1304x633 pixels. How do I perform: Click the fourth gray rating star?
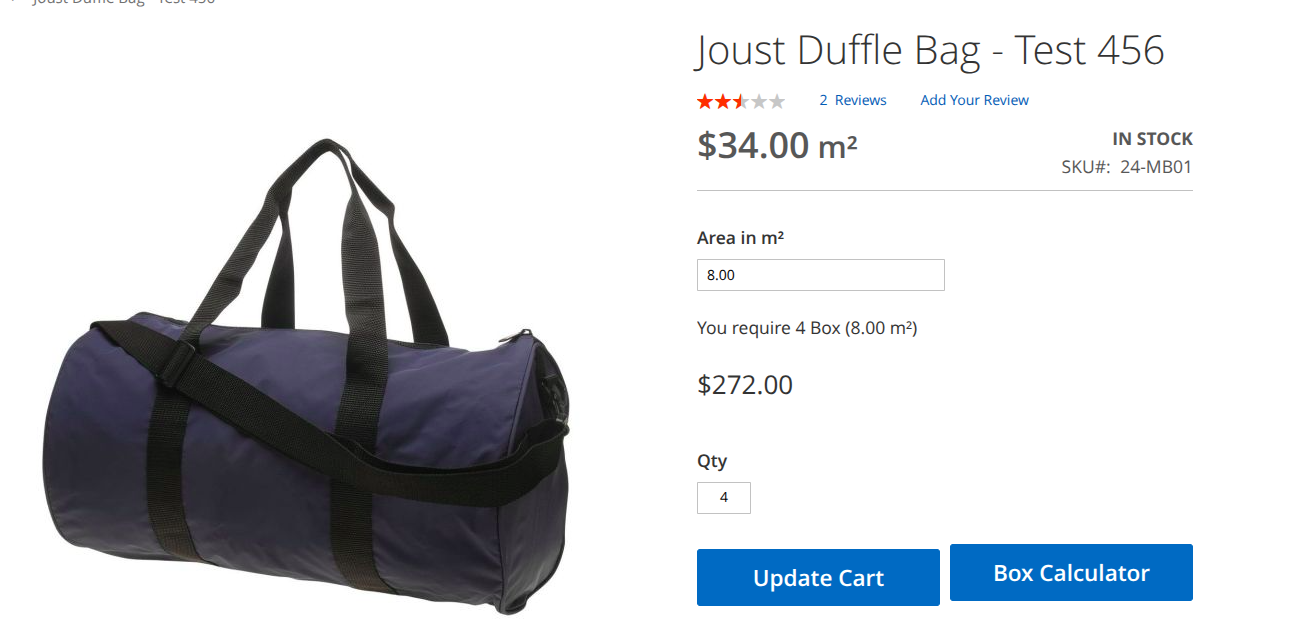point(759,101)
